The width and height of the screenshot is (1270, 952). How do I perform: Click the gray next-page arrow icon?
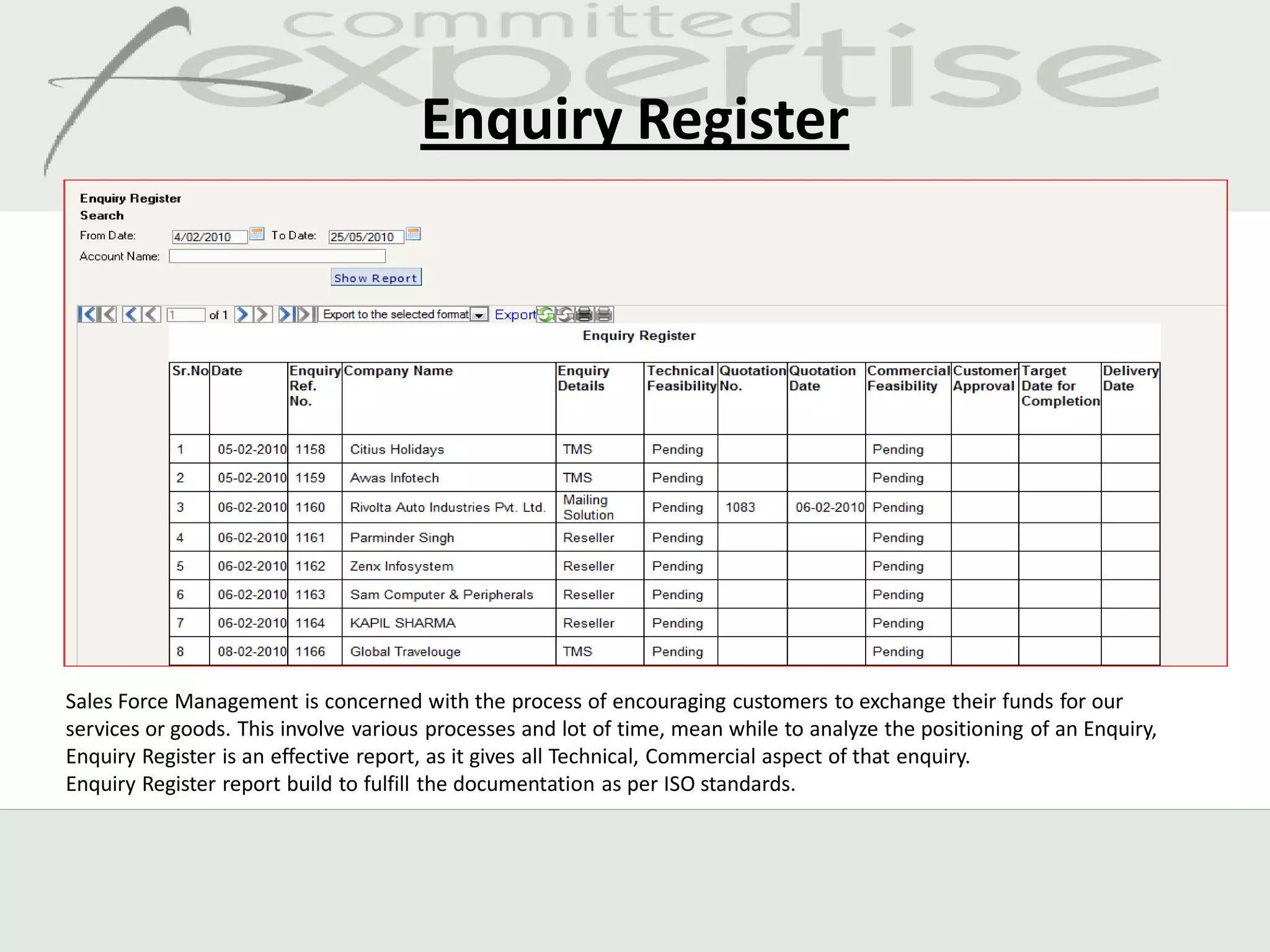click(x=263, y=314)
